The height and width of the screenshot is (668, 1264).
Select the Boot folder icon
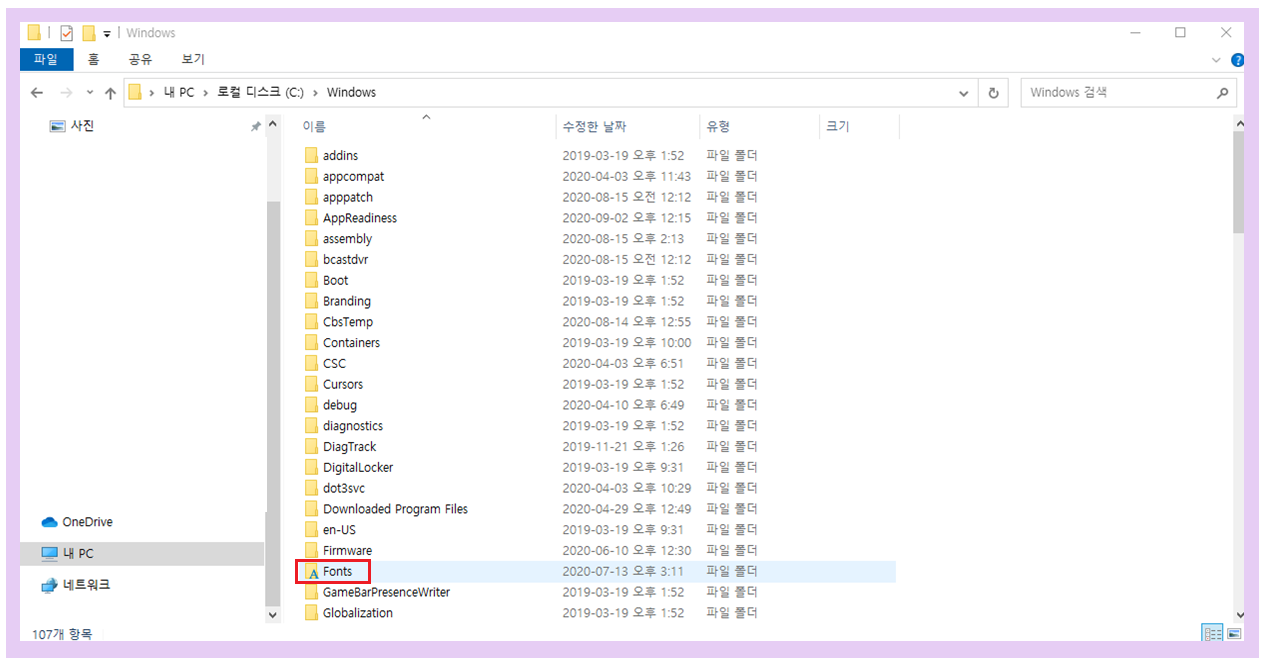(311, 281)
